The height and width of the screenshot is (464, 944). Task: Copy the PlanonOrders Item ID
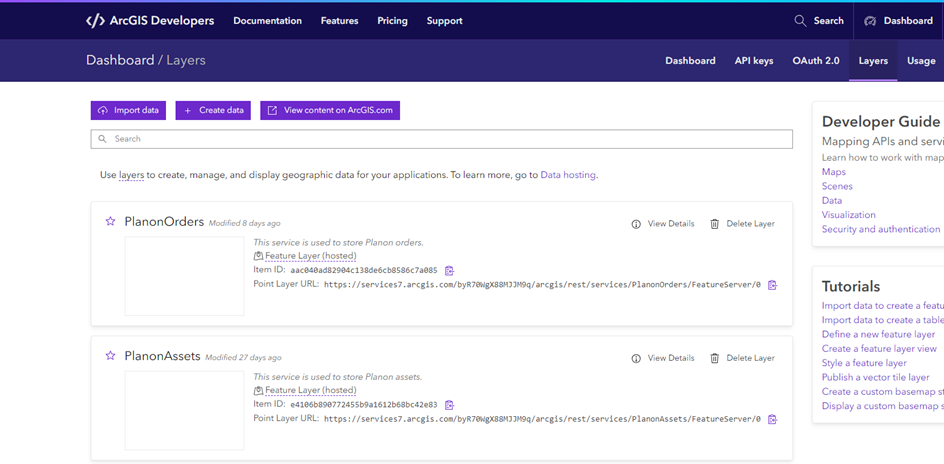(x=449, y=271)
